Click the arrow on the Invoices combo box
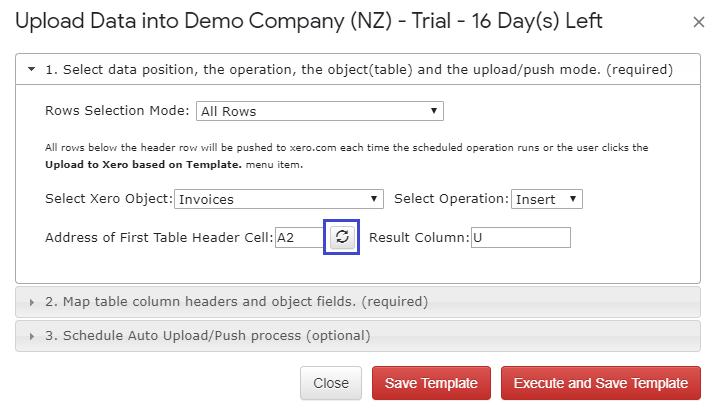 pyautogui.click(x=374, y=198)
